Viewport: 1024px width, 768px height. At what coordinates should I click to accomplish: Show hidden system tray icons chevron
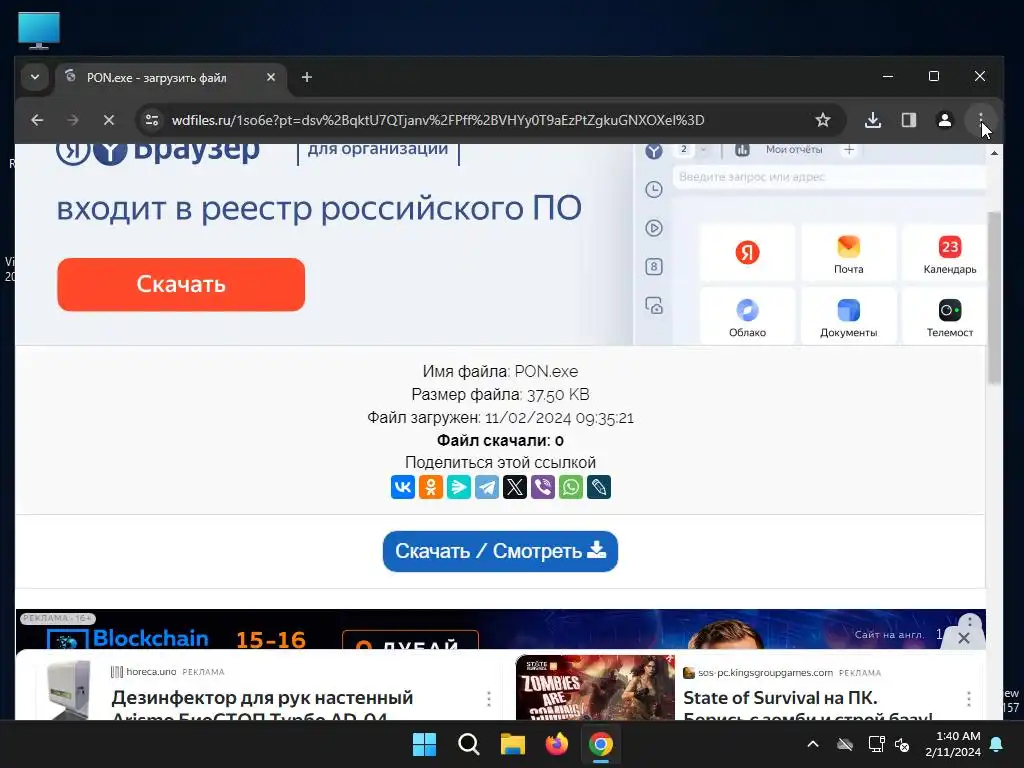[813, 744]
